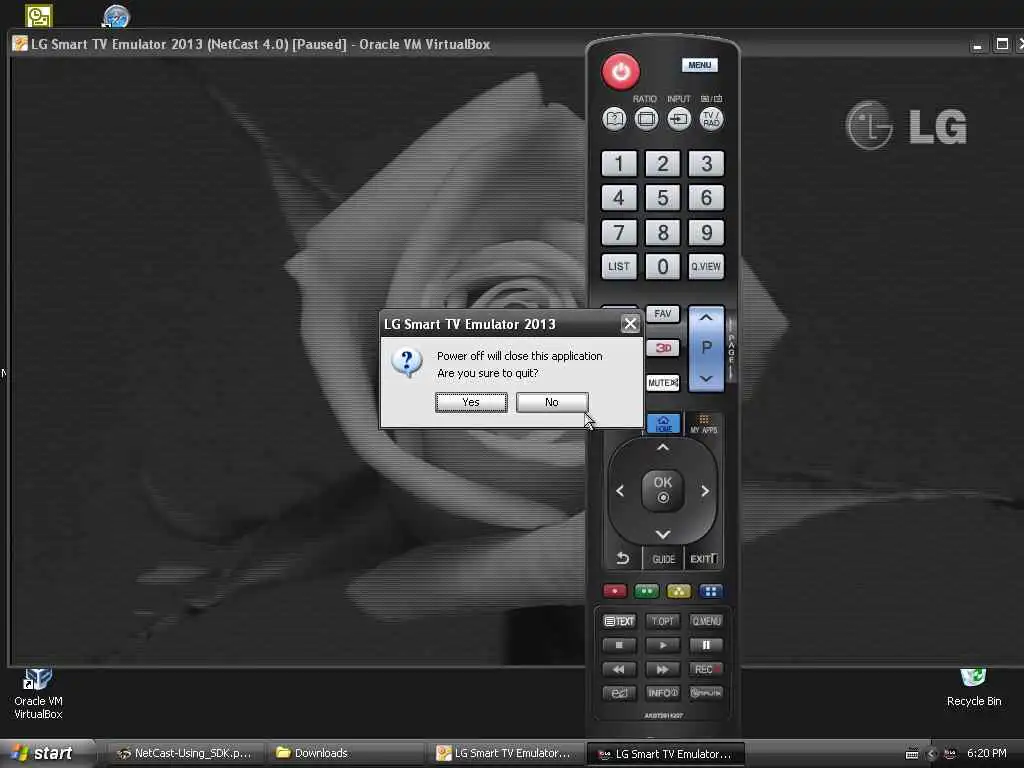Click the stop playback button on remote
Viewport: 1024px width, 768px height.
click(619, 645)
